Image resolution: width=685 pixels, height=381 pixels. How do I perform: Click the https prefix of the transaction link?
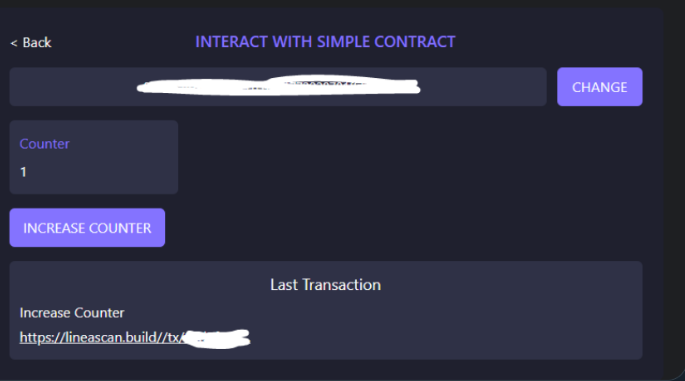point(37,337)
